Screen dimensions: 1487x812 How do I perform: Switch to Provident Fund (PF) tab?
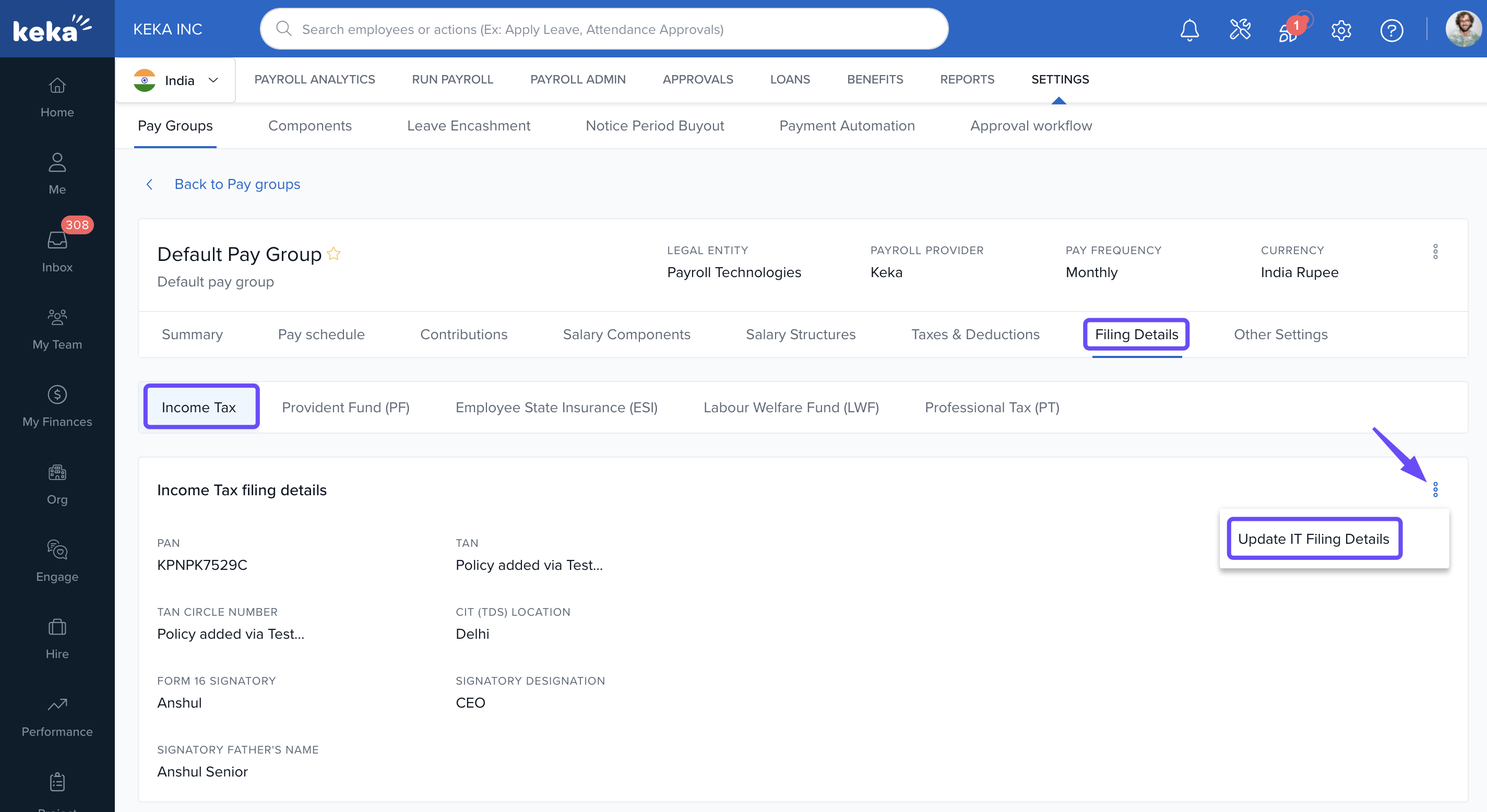click(x=345, y=408)
